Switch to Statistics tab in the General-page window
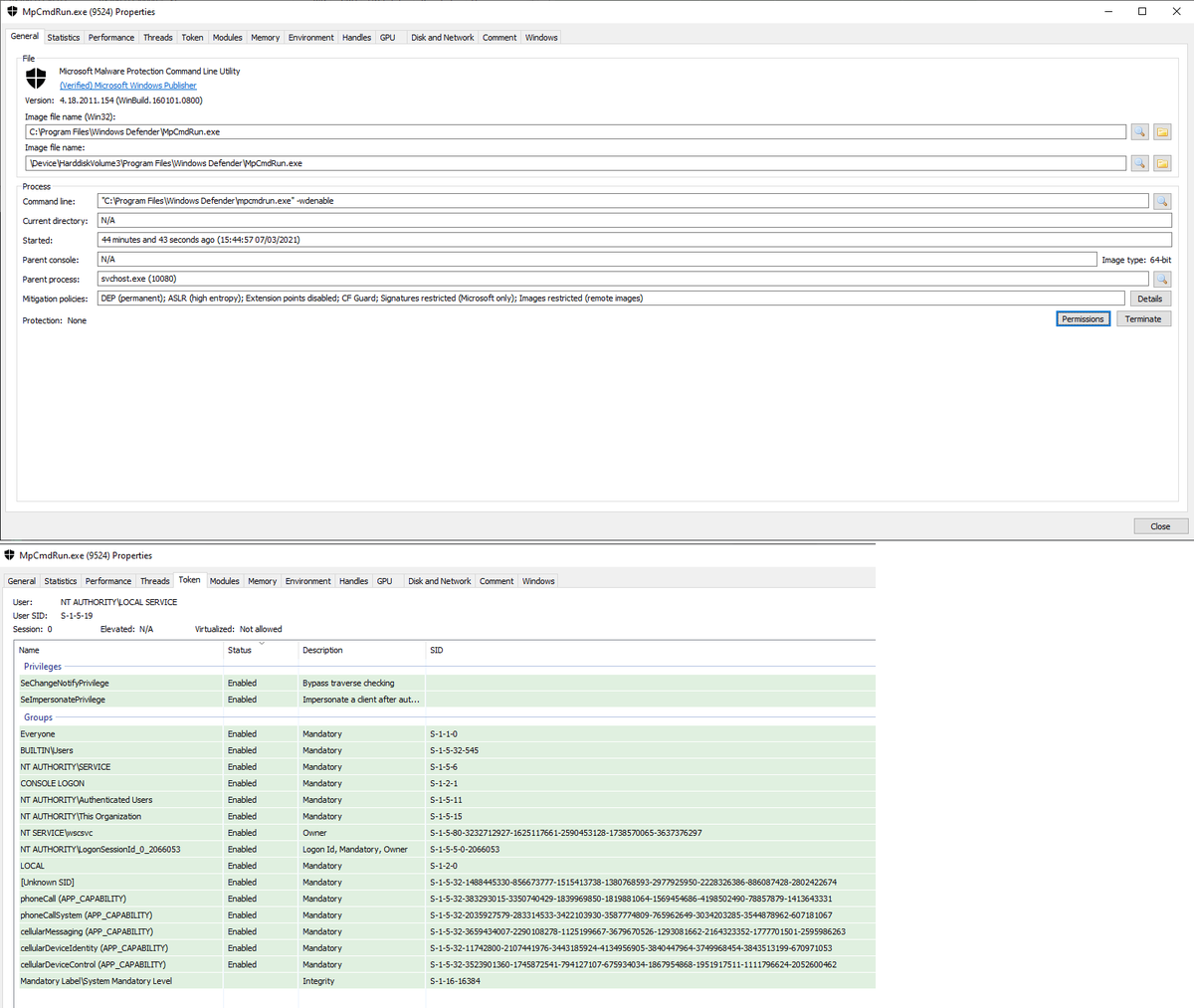Image resolution: width=1194 pixels, height=1008 pixels. 64,38
